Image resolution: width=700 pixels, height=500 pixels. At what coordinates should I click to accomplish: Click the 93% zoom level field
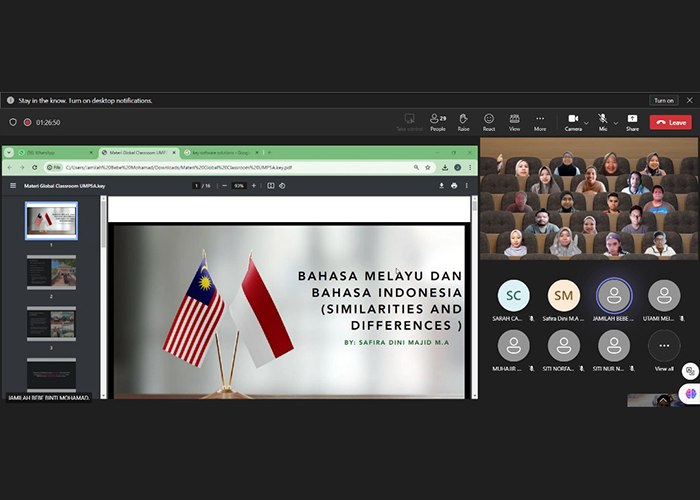click(x=239, y=186)
